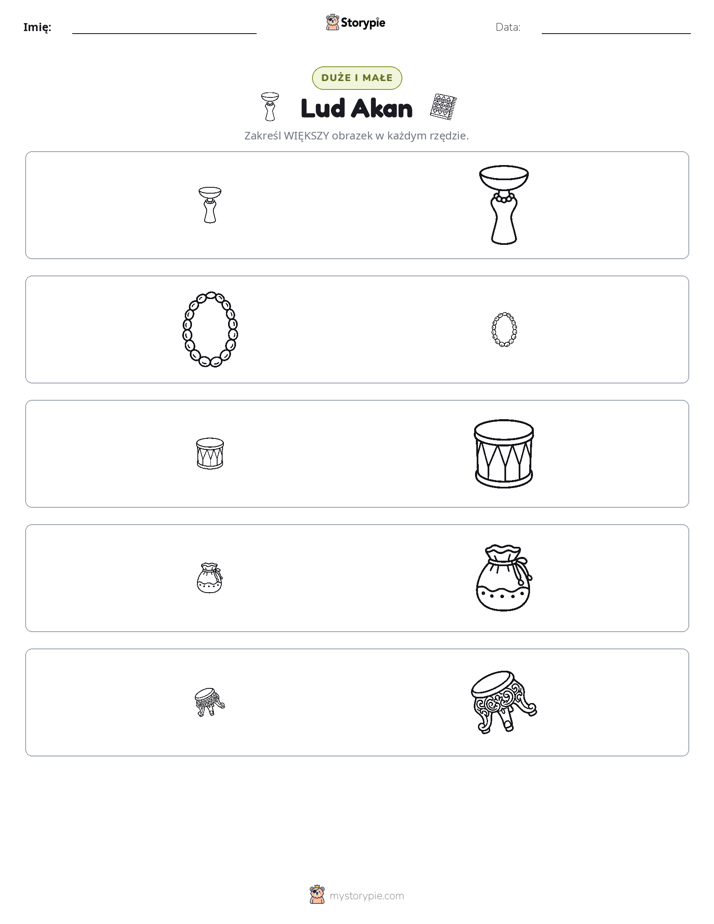Choose the large bead necklace picture
714x924 pixels.
coord(210,329)
